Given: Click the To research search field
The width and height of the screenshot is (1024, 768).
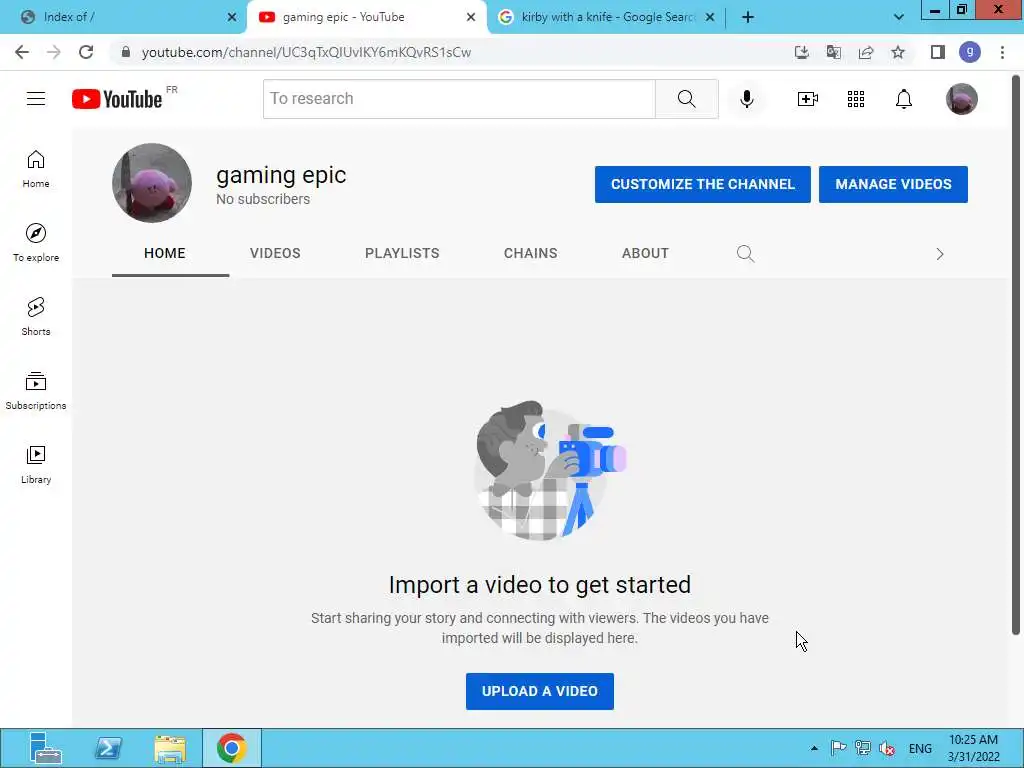Looking at the screenshot, I should click(x=459, y=99).
